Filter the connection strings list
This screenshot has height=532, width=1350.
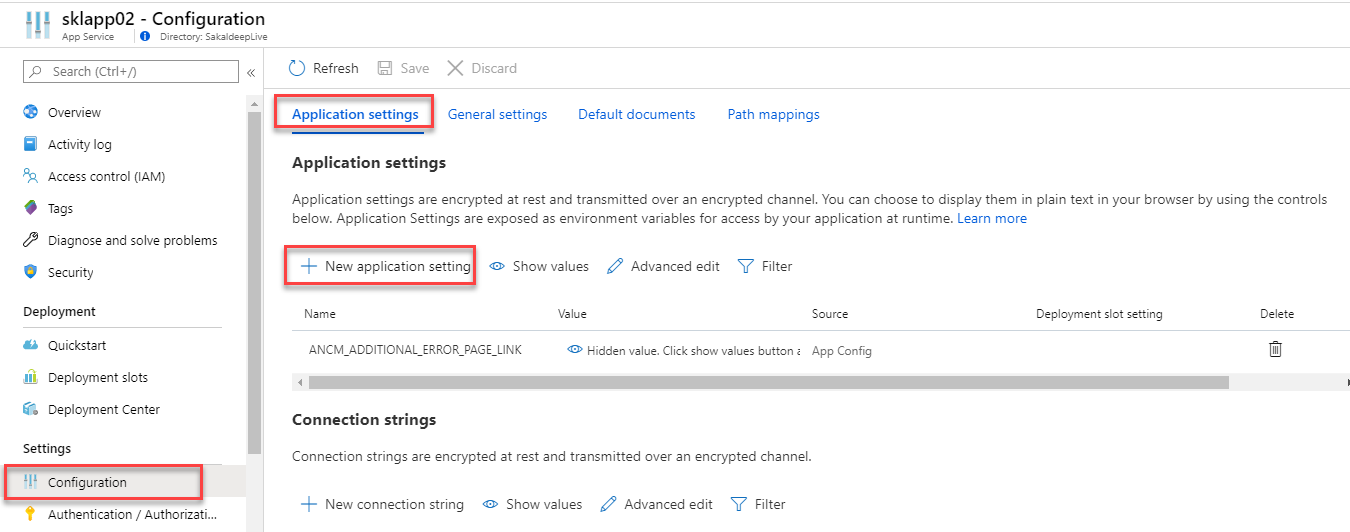(x=758, y=504)
